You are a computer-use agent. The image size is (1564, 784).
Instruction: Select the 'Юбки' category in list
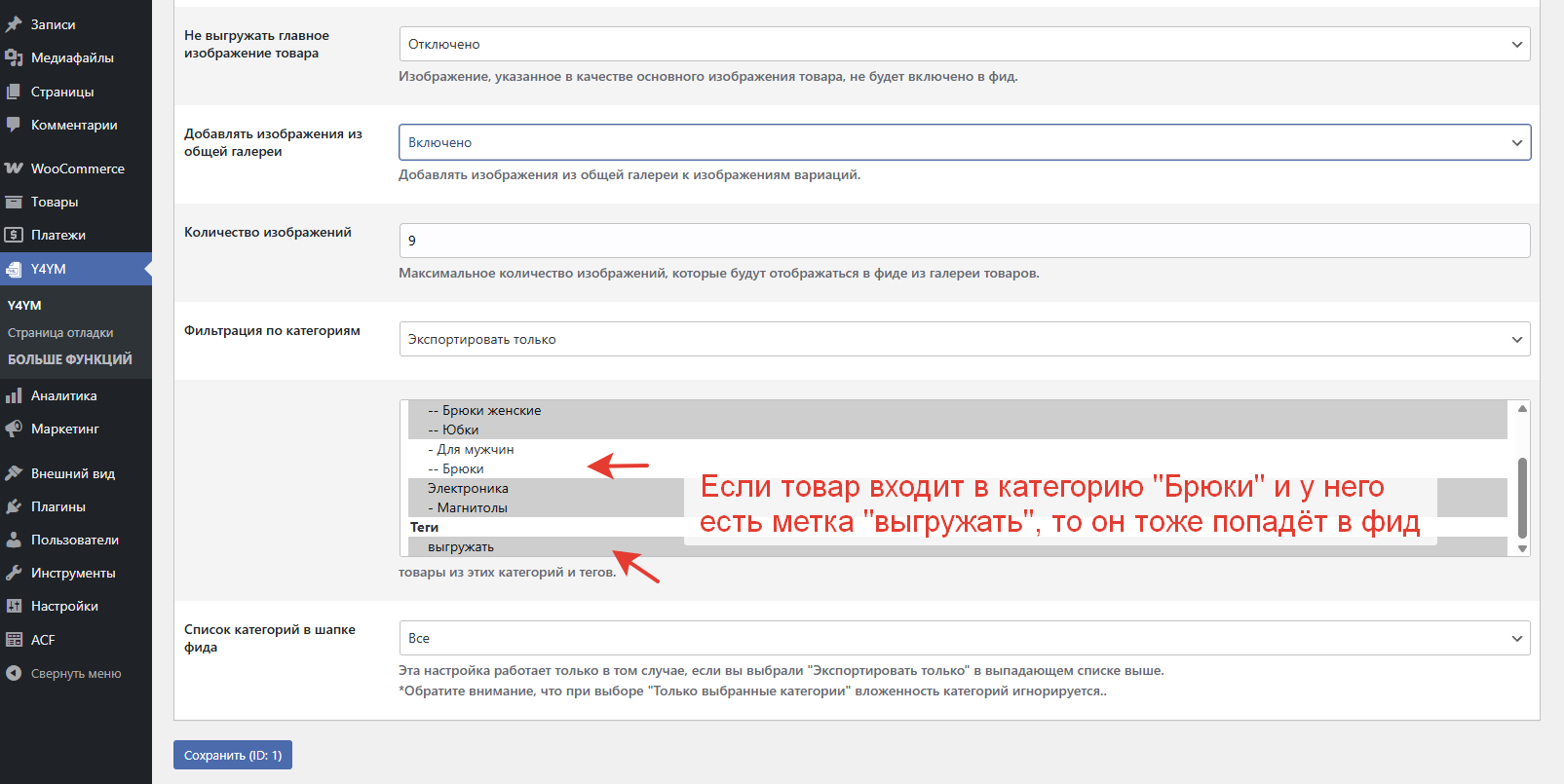(x=460, y=429)
